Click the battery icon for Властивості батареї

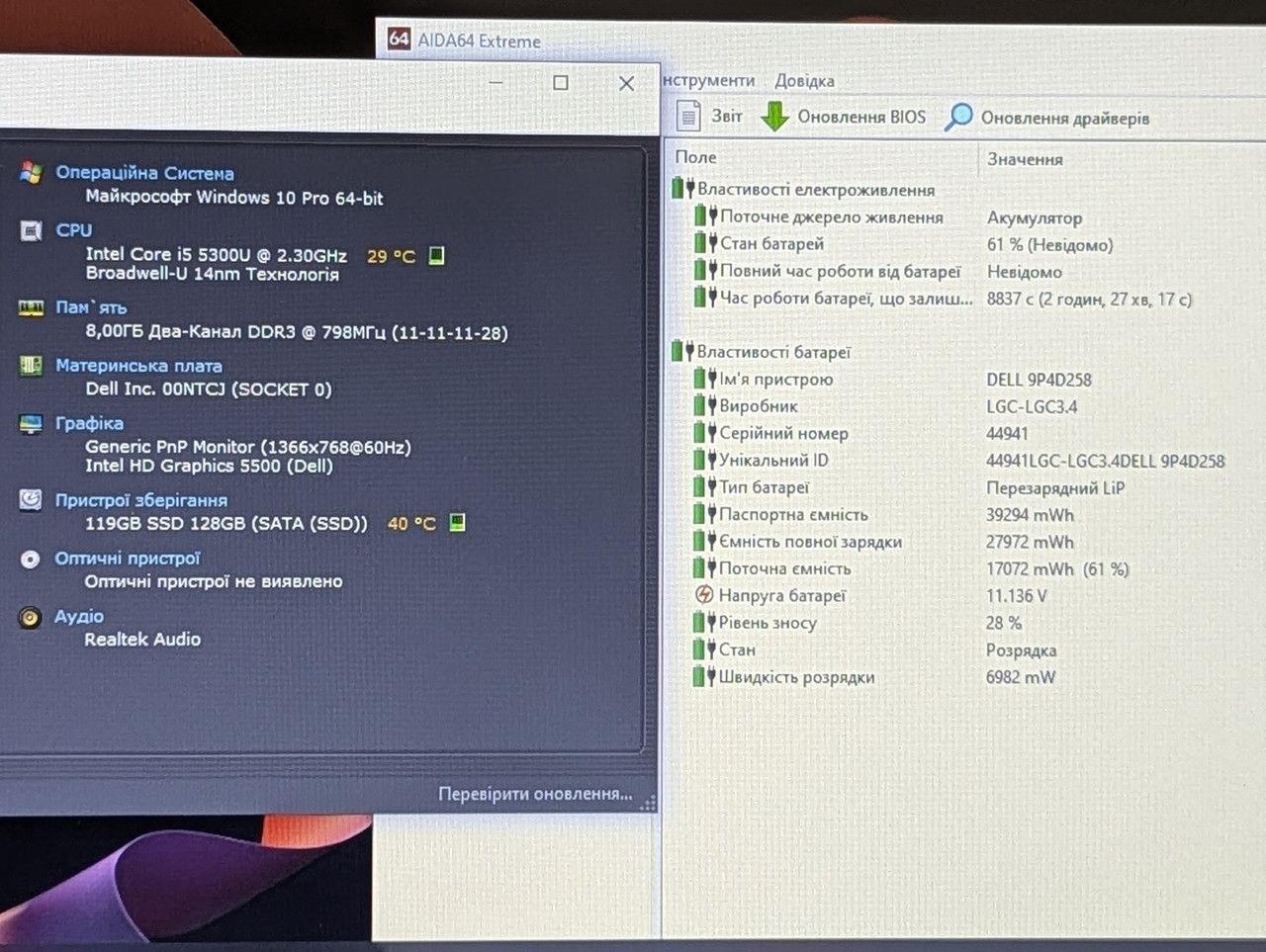coord(682,350)
